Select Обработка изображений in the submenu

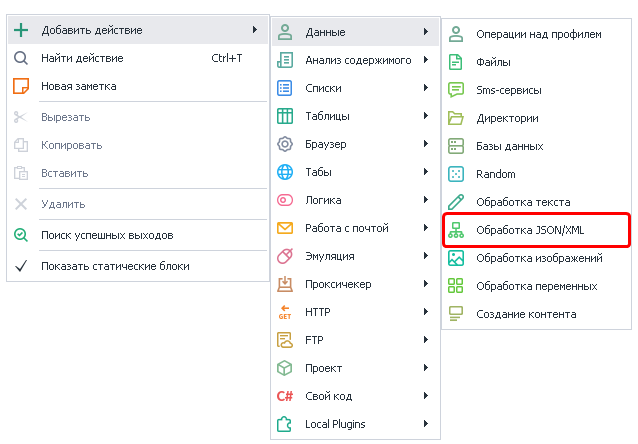[x=539, y=258]
